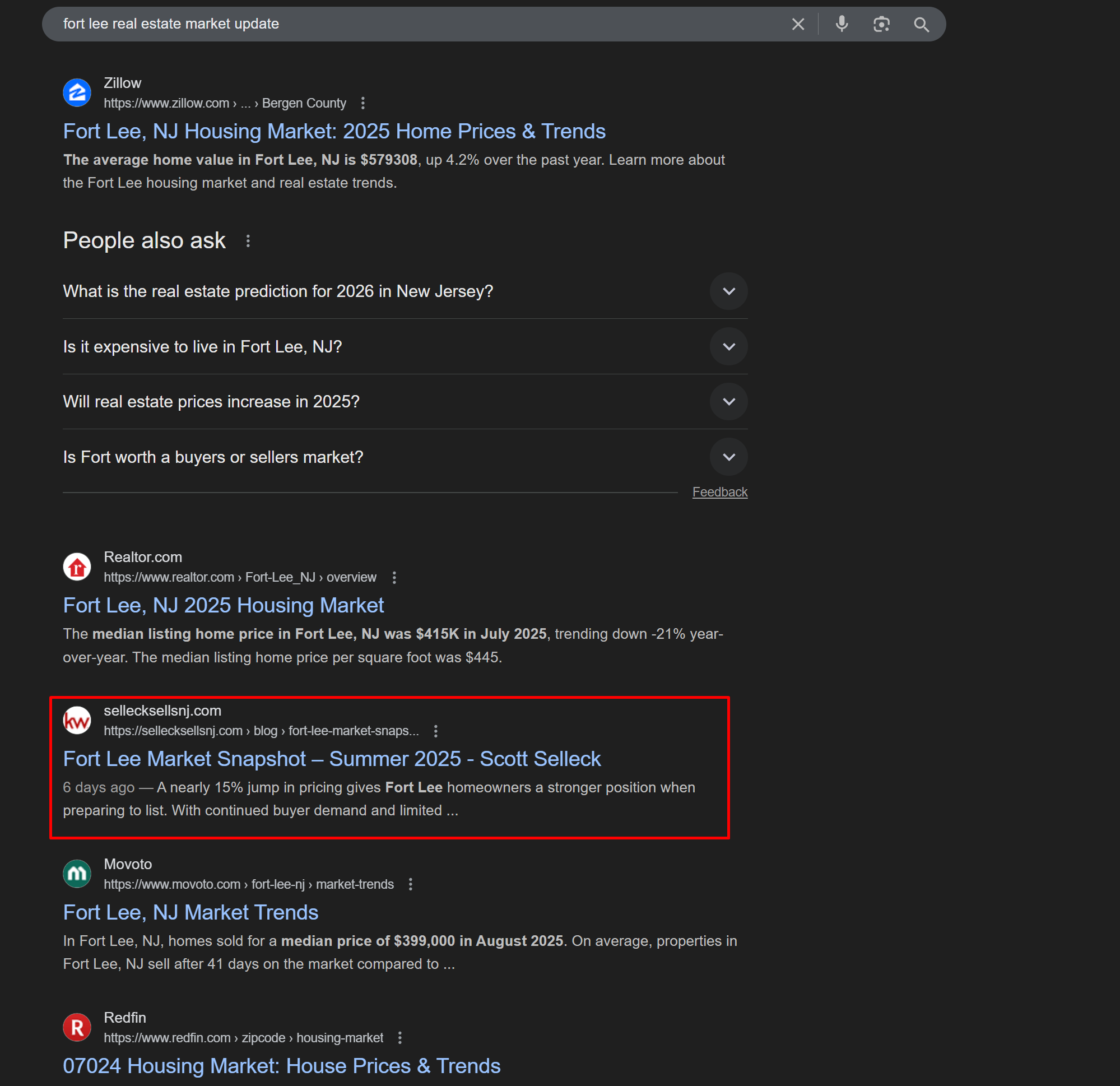Open three-dot menu for selleckseIlsnj.com result
Viewport: 1120px width, 1086px height.
coord(435,731)
